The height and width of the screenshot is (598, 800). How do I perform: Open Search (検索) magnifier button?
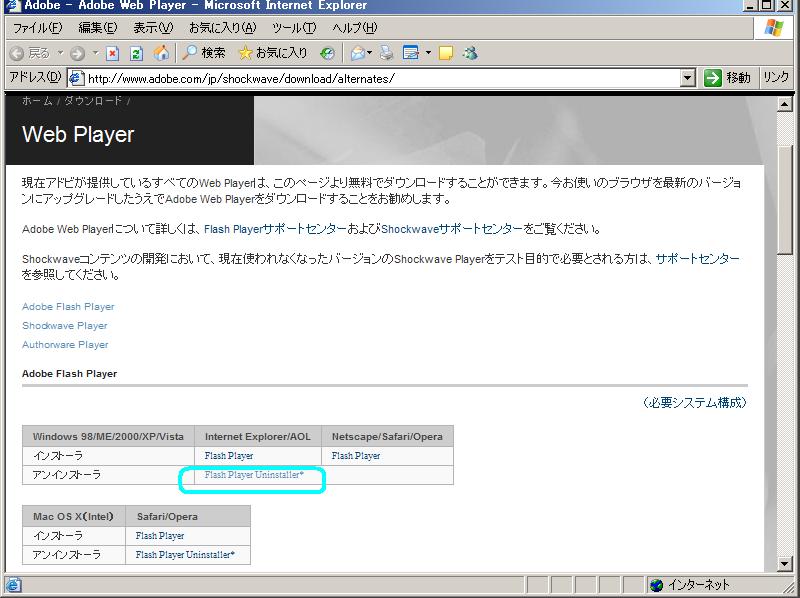(204, 53)
